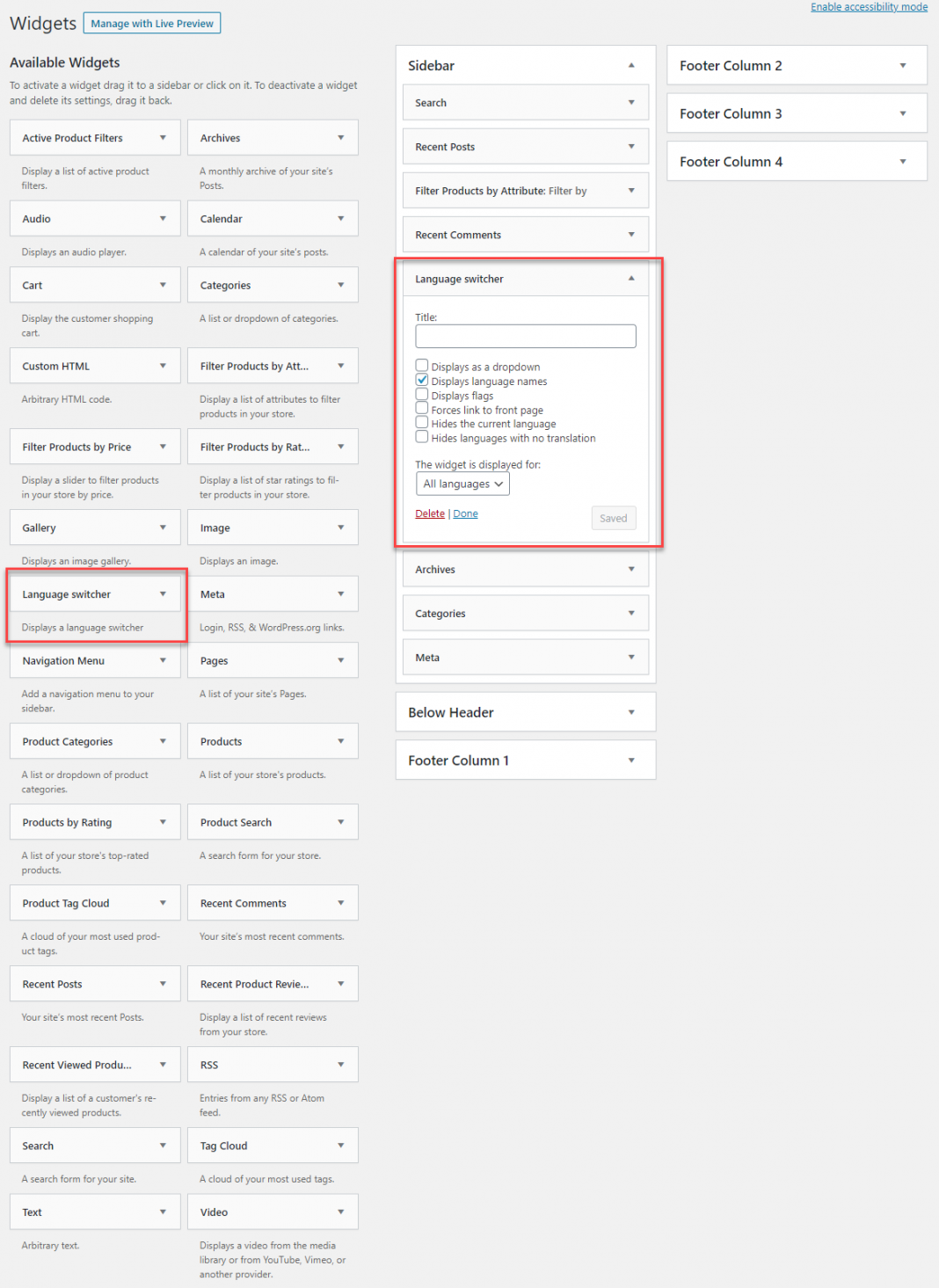Open the All languages dropdown
Screen dimensions: 939x1288
point(462,484)
